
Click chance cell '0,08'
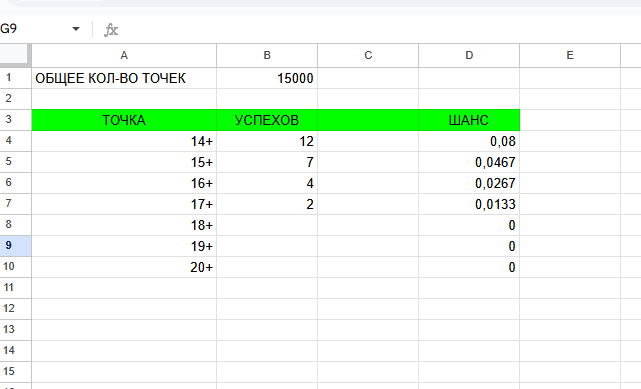coord(469,141)
